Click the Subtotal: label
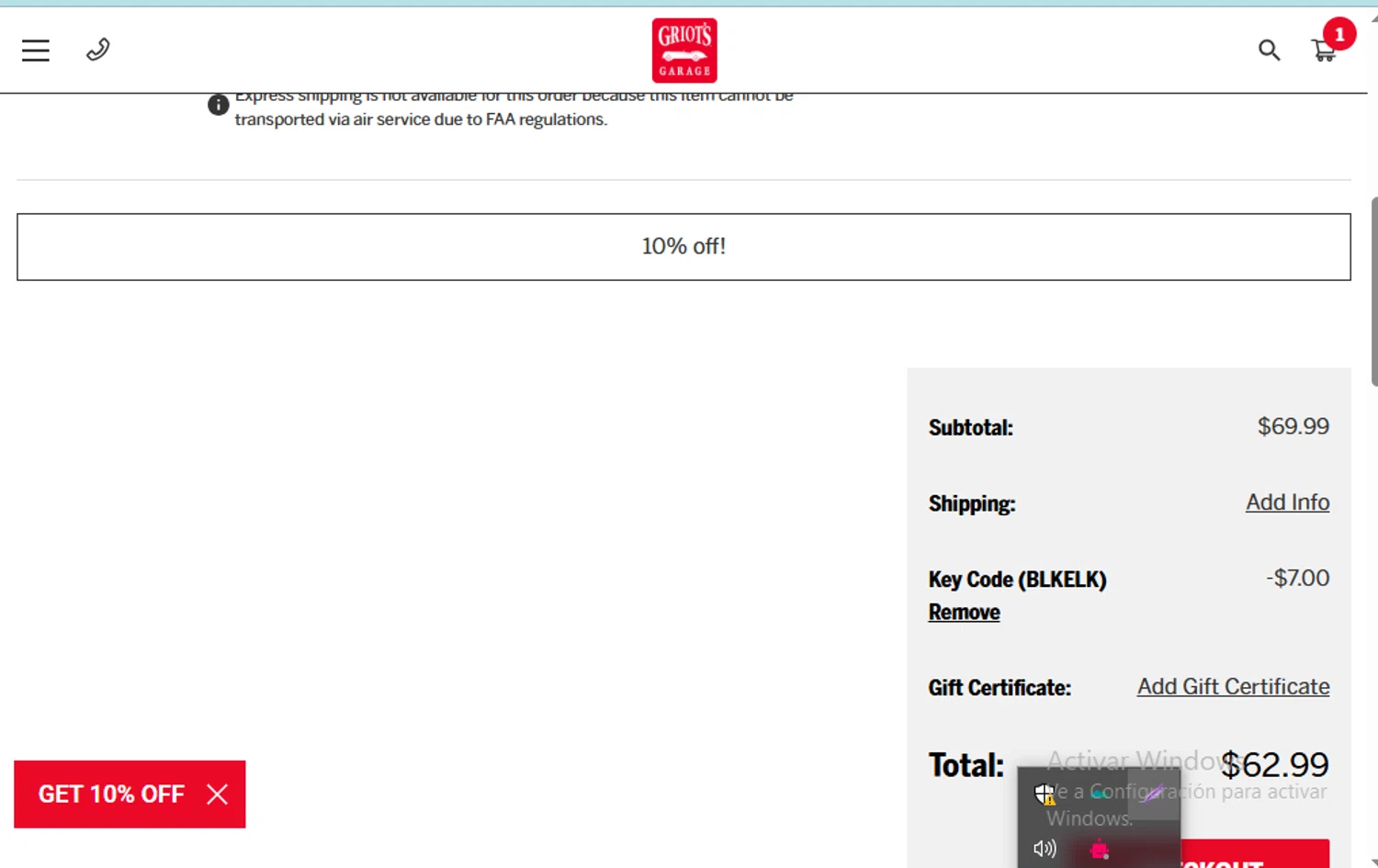Screen dimensions: 1378x868 point(970,428)
